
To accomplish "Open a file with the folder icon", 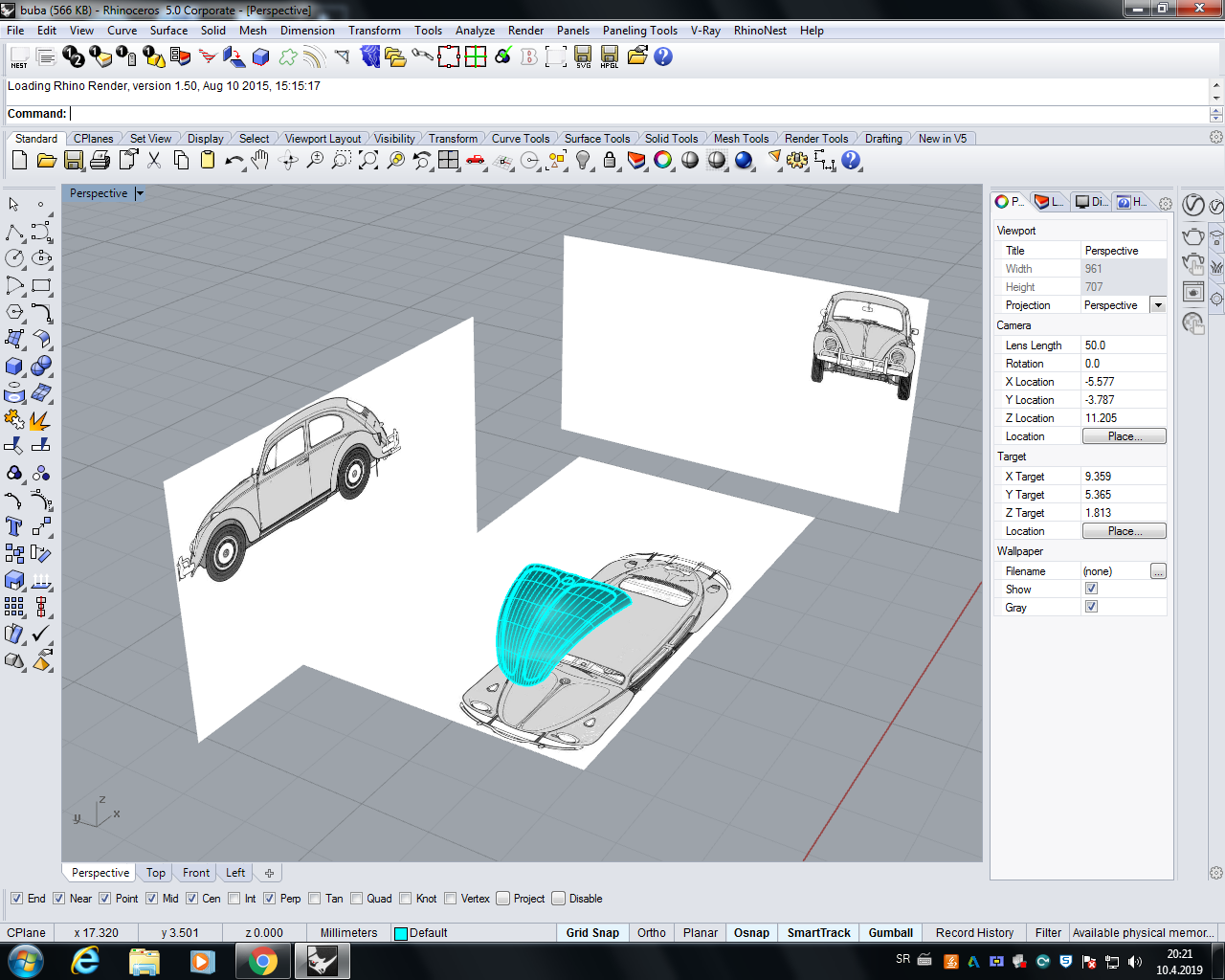I will pyautogui.click(x=46, y=161).
